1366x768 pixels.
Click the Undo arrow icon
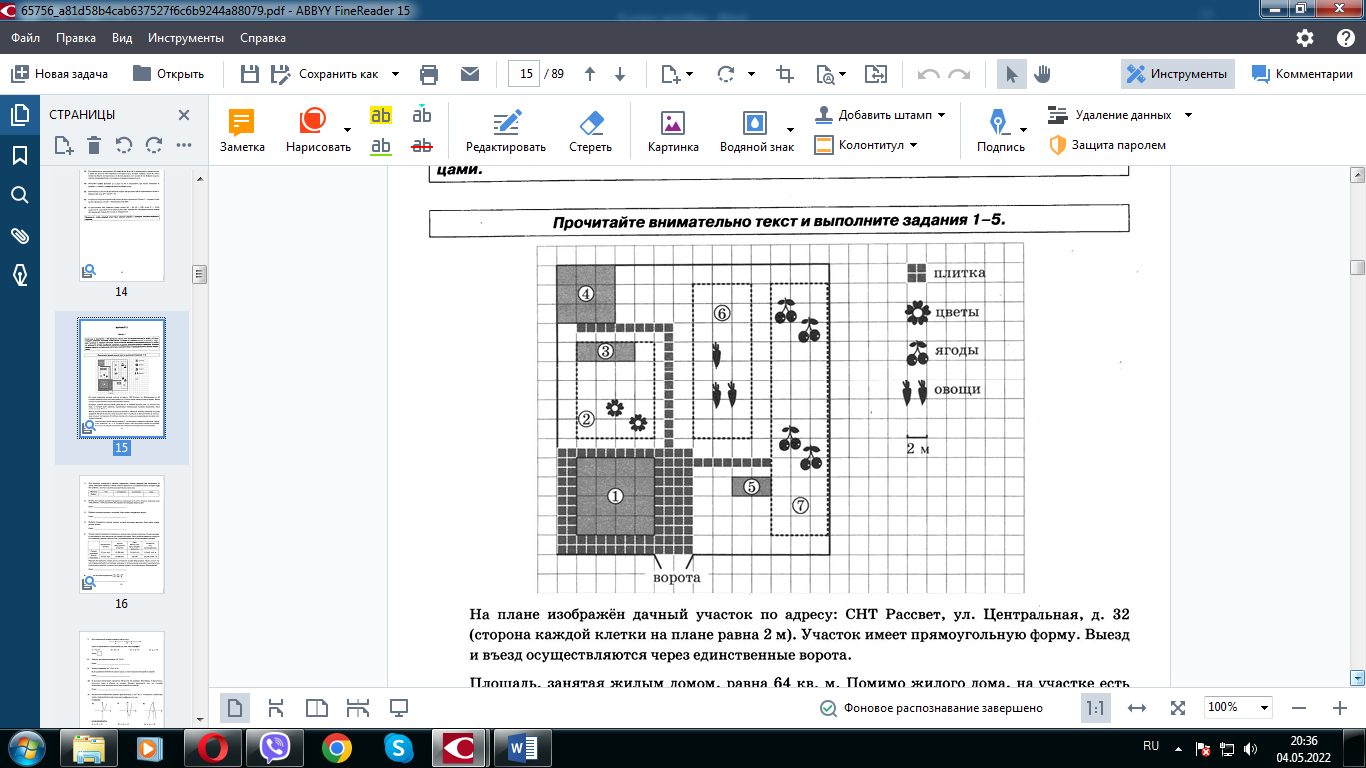click(x=928, y=74)
